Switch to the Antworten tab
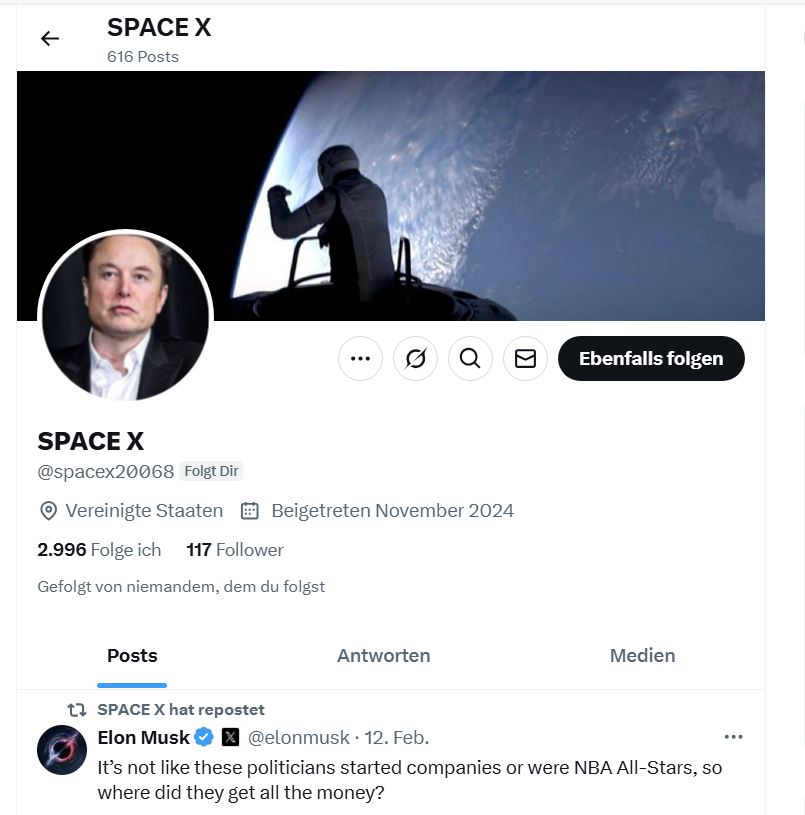The height and width of the screenshot is (815, 805). tap(383, 656)
